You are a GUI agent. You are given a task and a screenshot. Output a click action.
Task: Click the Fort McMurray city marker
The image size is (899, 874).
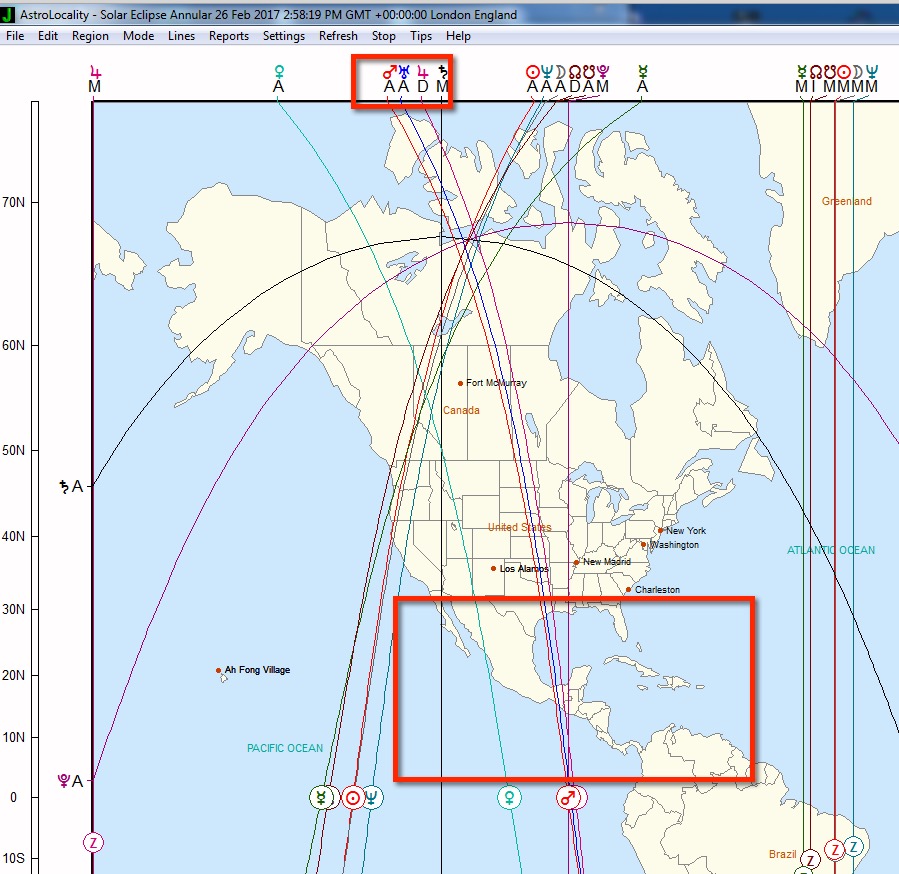click(461, 383)
